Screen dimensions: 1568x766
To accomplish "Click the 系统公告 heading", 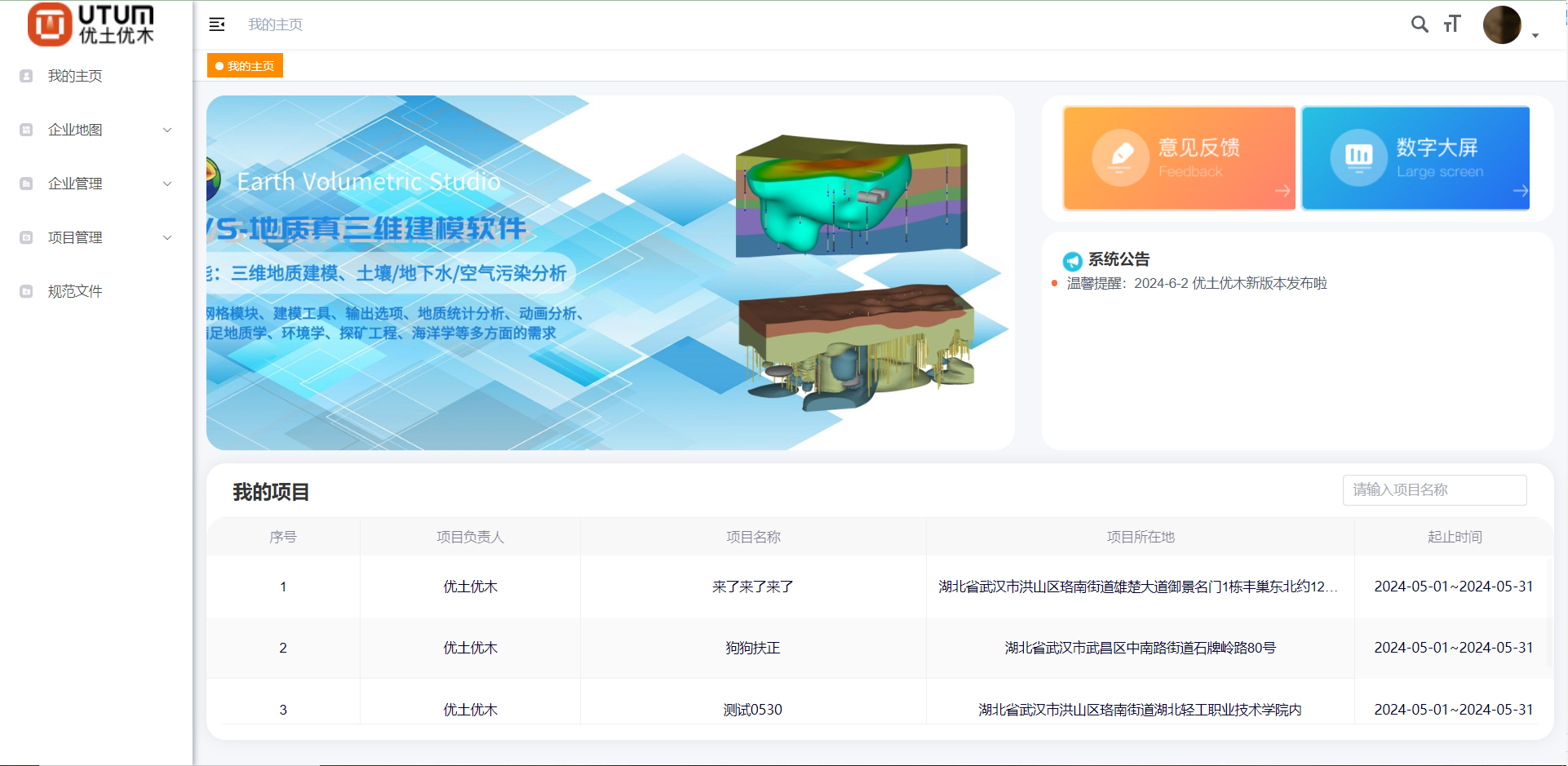I will 1118,259.
